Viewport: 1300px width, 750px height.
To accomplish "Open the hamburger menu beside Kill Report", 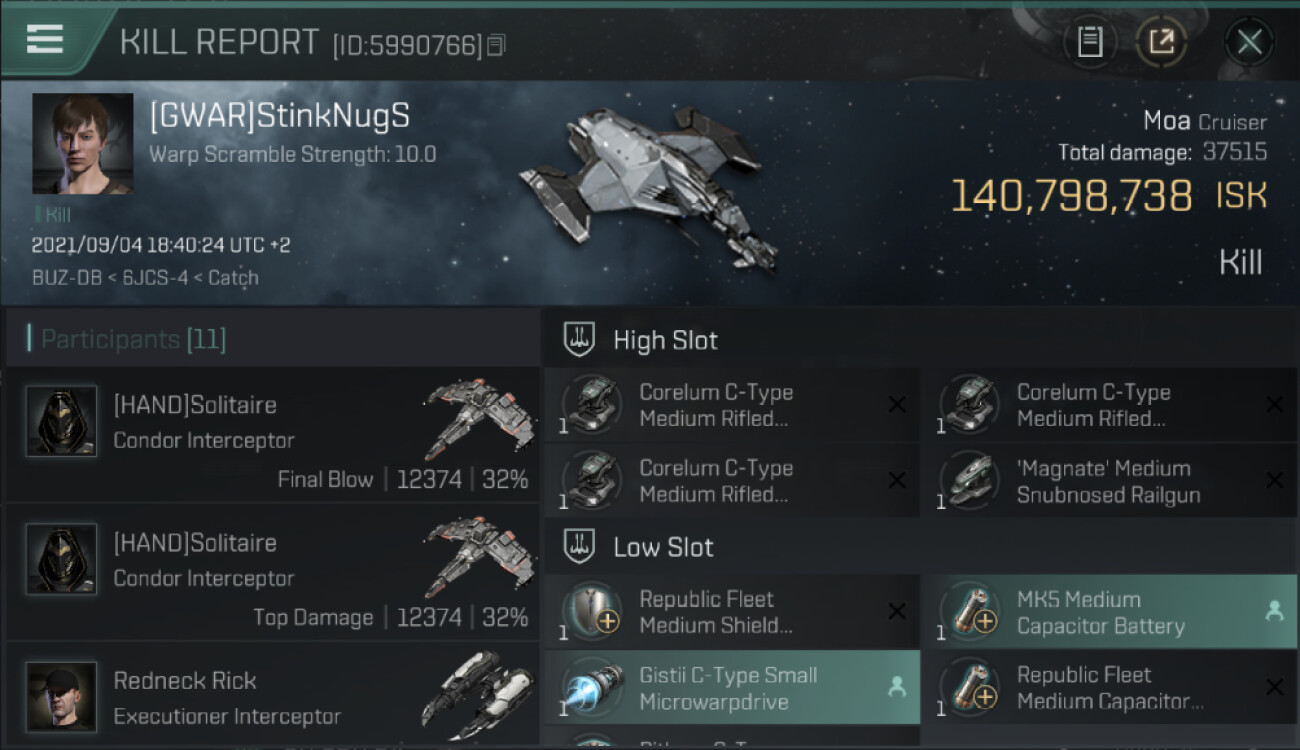I will point(45,40).
